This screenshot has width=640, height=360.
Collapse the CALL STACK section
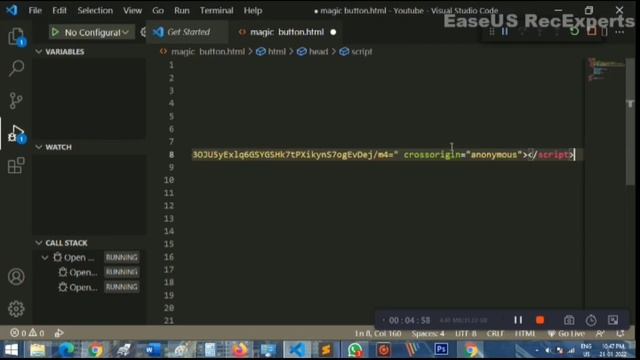90,243
